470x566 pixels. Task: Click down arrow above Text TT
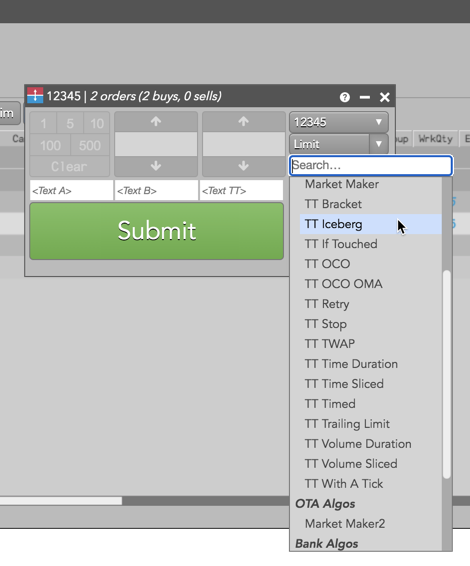point(243,166)
